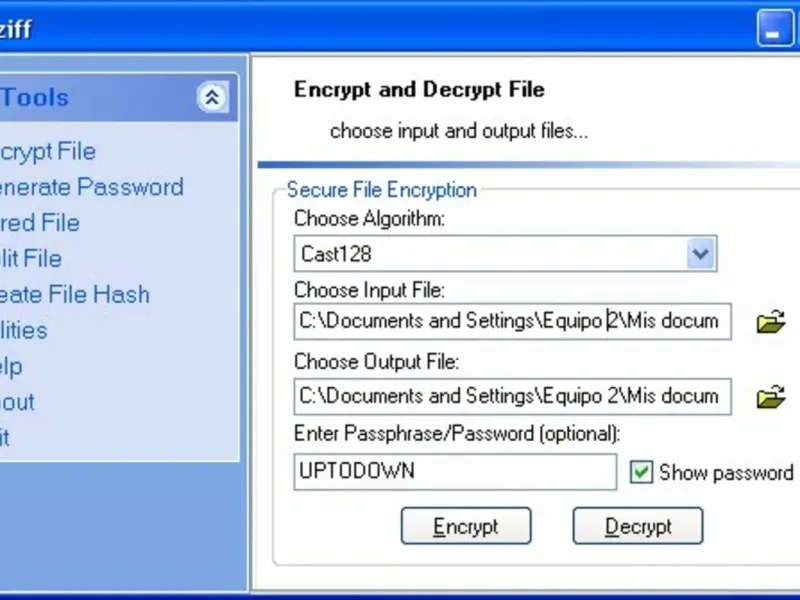Select Exit in the Tools sidebar
The image size is (800, 600).
pyautogui.click(x=5, y=438)
